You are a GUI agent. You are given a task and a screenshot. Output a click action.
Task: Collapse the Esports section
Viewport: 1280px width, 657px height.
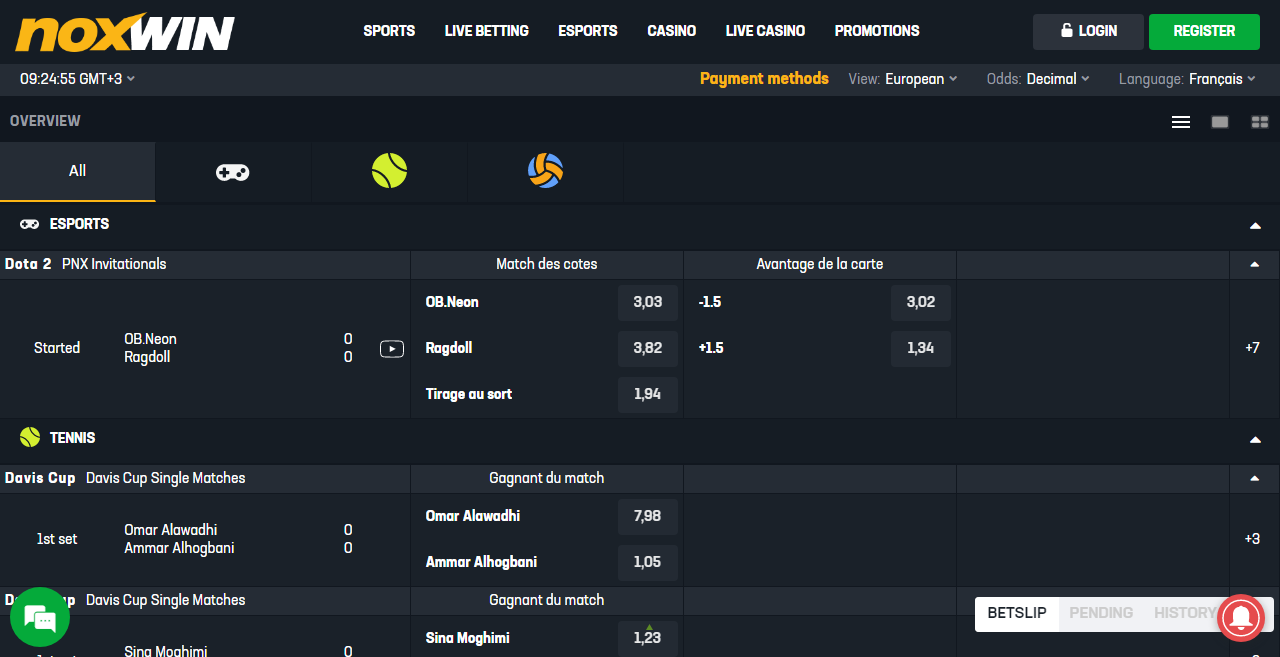tap(1255, 226)
